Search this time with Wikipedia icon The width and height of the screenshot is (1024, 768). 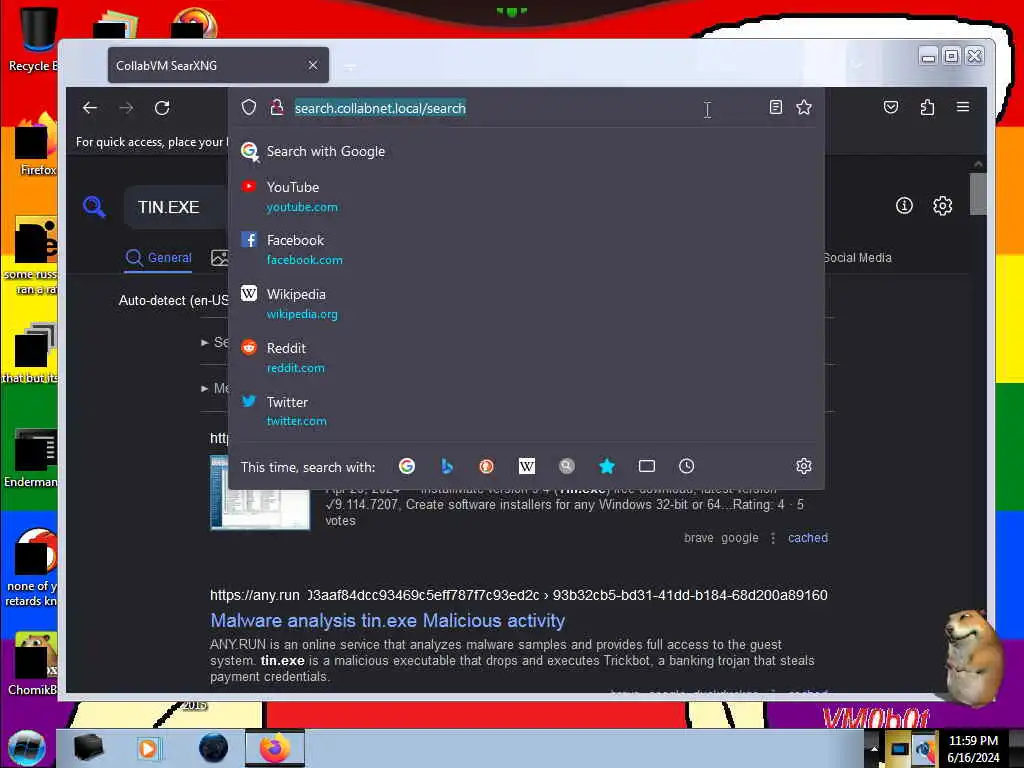(x=526, y=466)
